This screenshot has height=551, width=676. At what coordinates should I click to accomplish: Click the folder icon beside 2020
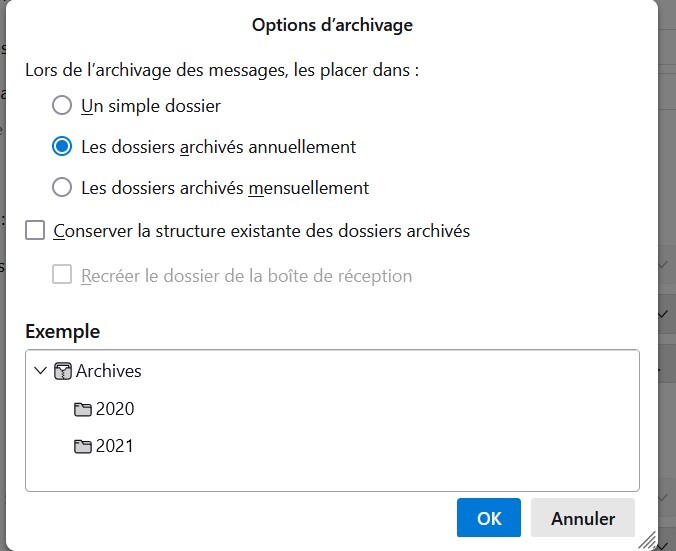coord(83,409)
